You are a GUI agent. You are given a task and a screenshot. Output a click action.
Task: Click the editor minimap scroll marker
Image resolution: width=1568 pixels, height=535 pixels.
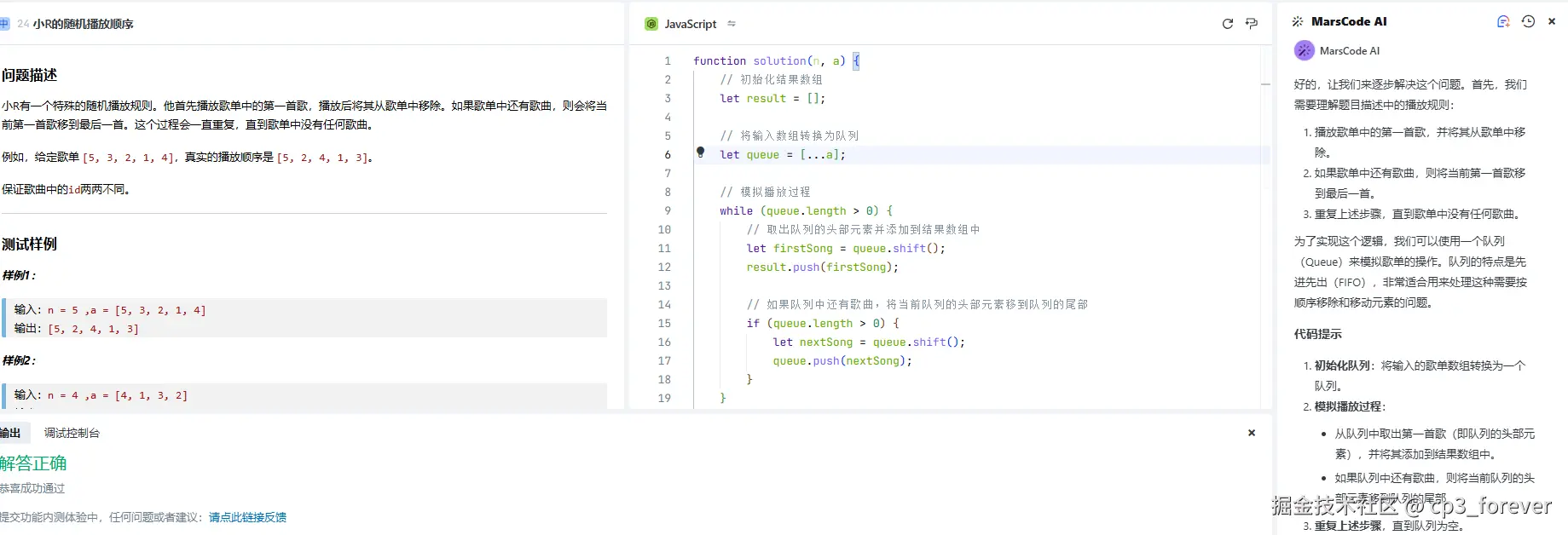coord(1265,84)
